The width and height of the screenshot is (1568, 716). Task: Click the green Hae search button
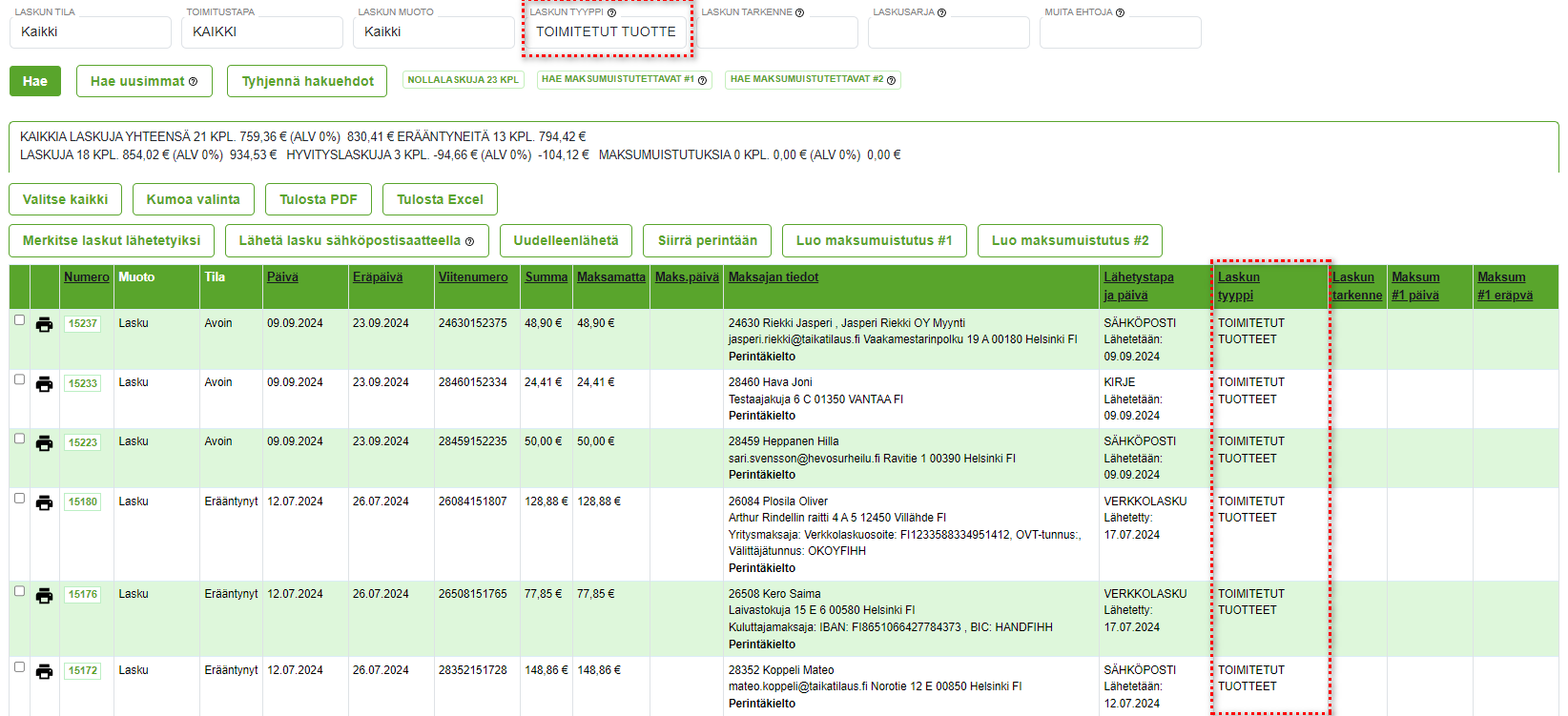tap(35, 81)
